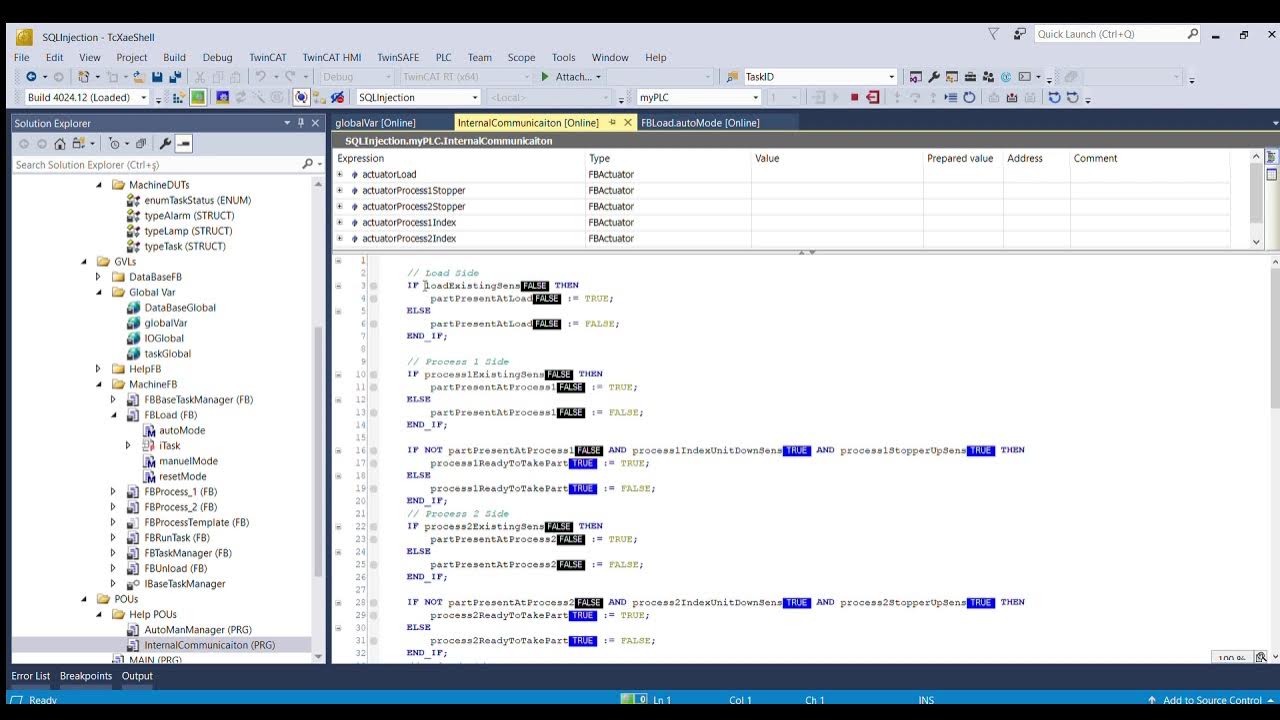Click the Undo toolbar icon
Screen dimensions: 1280x720
260,76
